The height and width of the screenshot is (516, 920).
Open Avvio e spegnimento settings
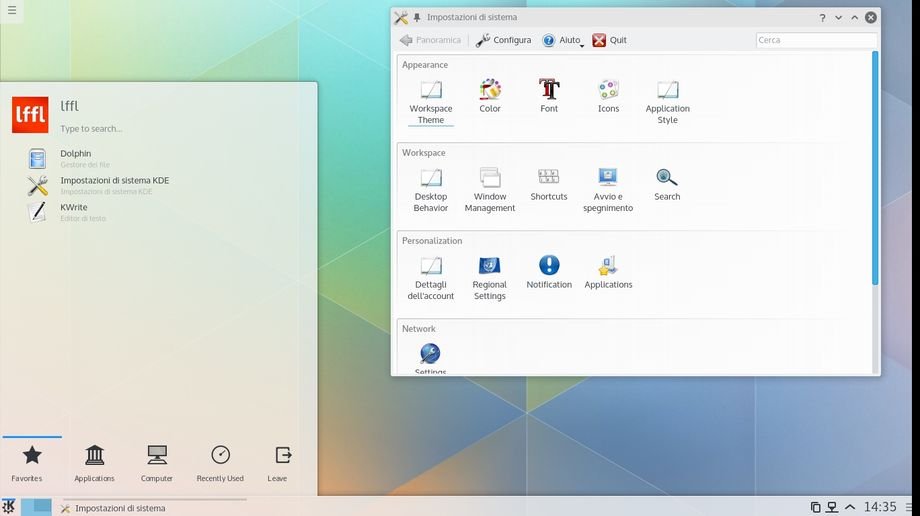click(608, 189)
